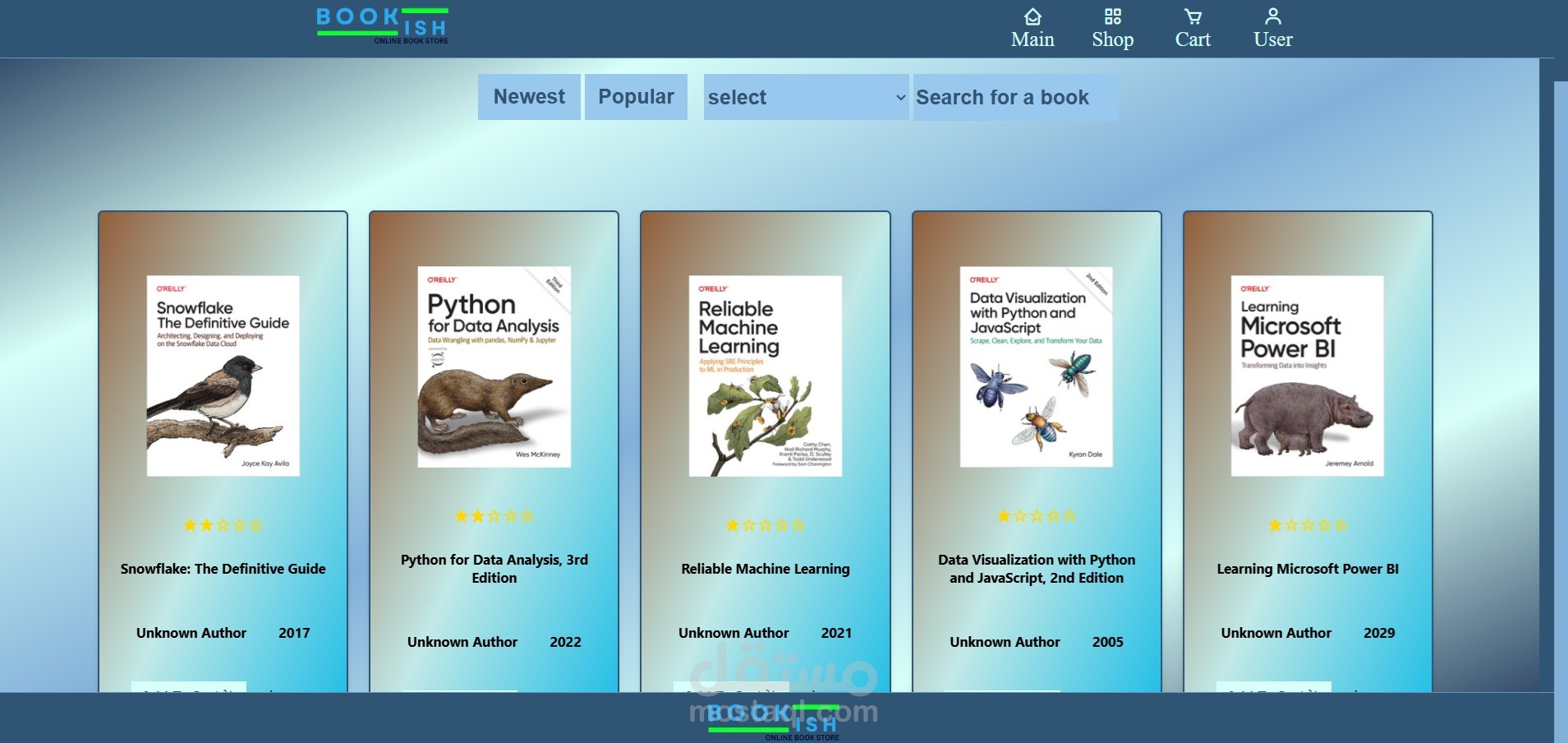Image resolution: width=1568 pixels, height=743 pixels.
Task: Click the Main home icon
Action: coord(1032,16)
